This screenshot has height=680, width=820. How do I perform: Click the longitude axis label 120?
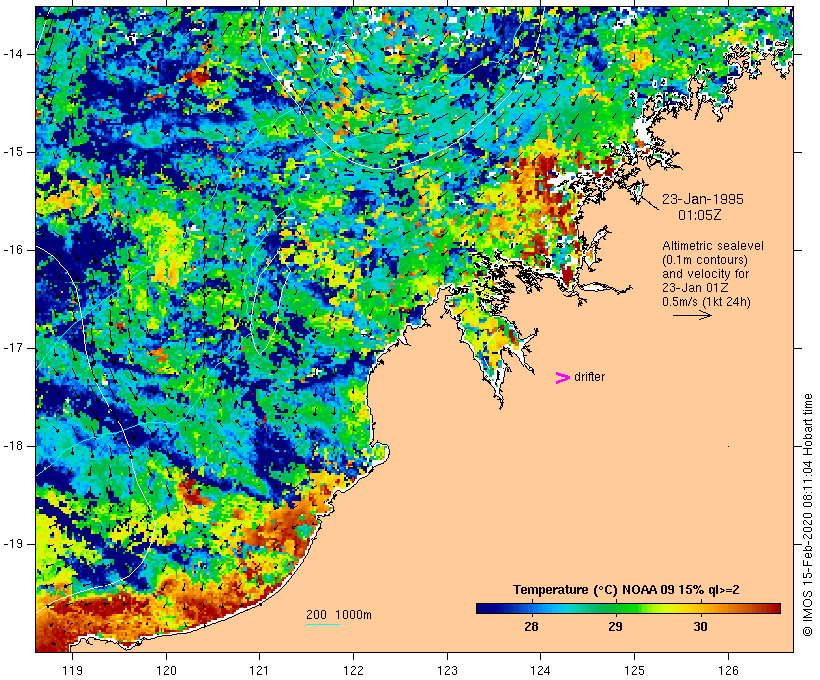click(166, 670)
